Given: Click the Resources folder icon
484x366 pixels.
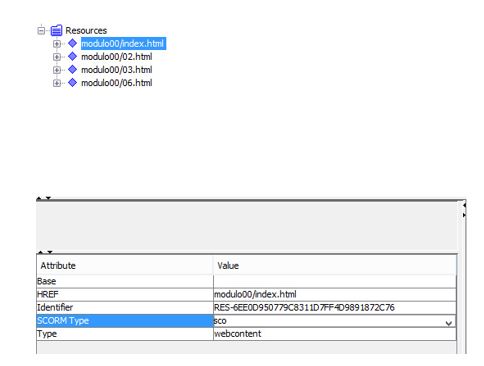Looking at the screenshot, I should (x=56, y=30).
